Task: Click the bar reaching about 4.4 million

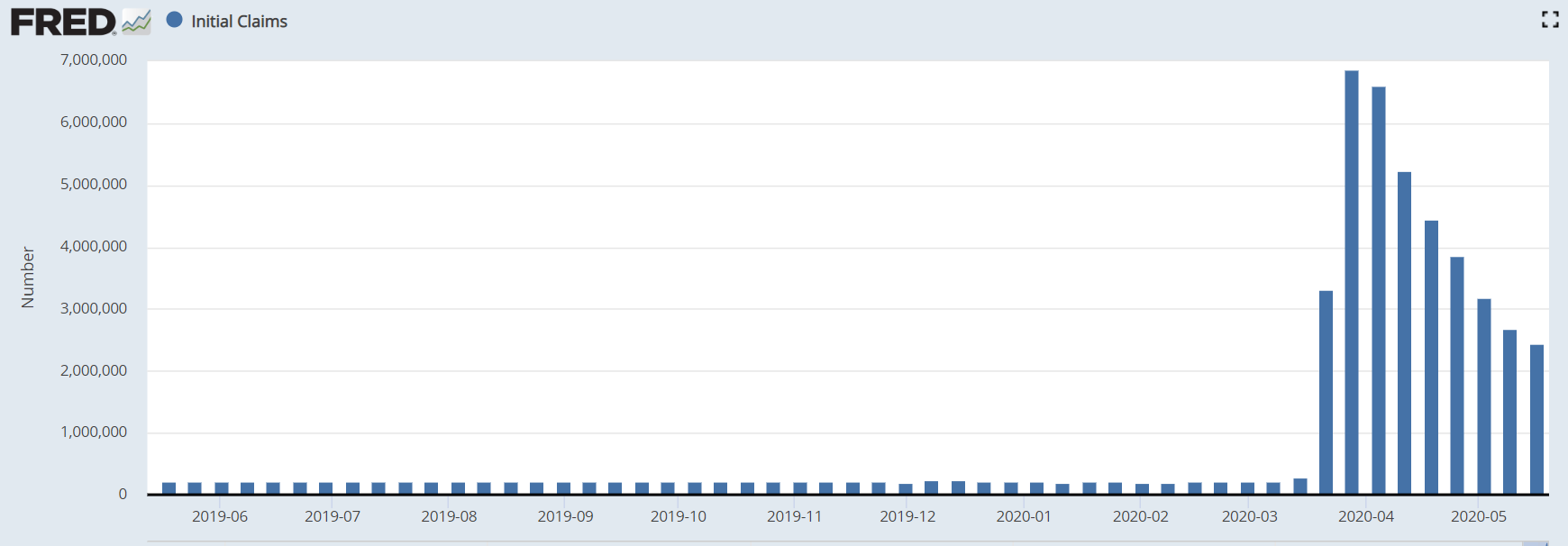Action: (x=1431, y=357)
